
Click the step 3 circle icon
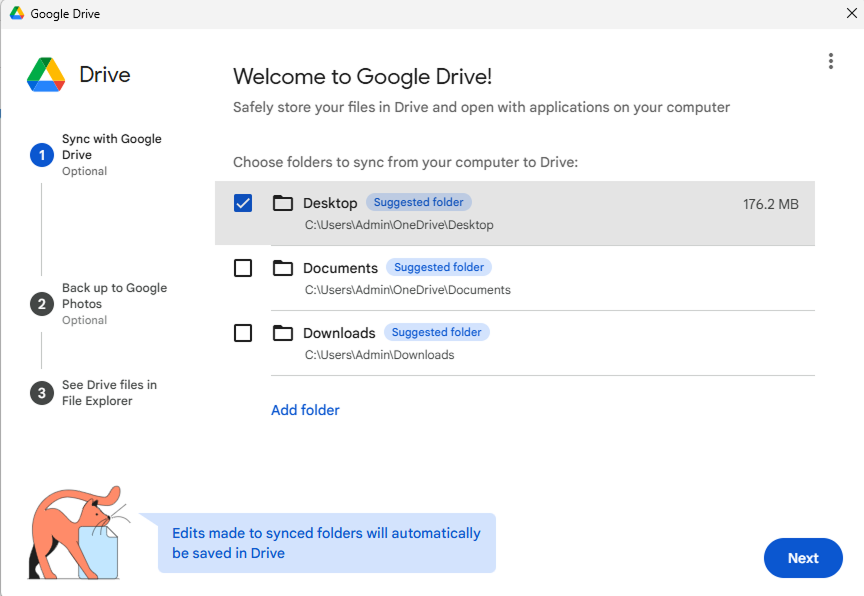41,393
